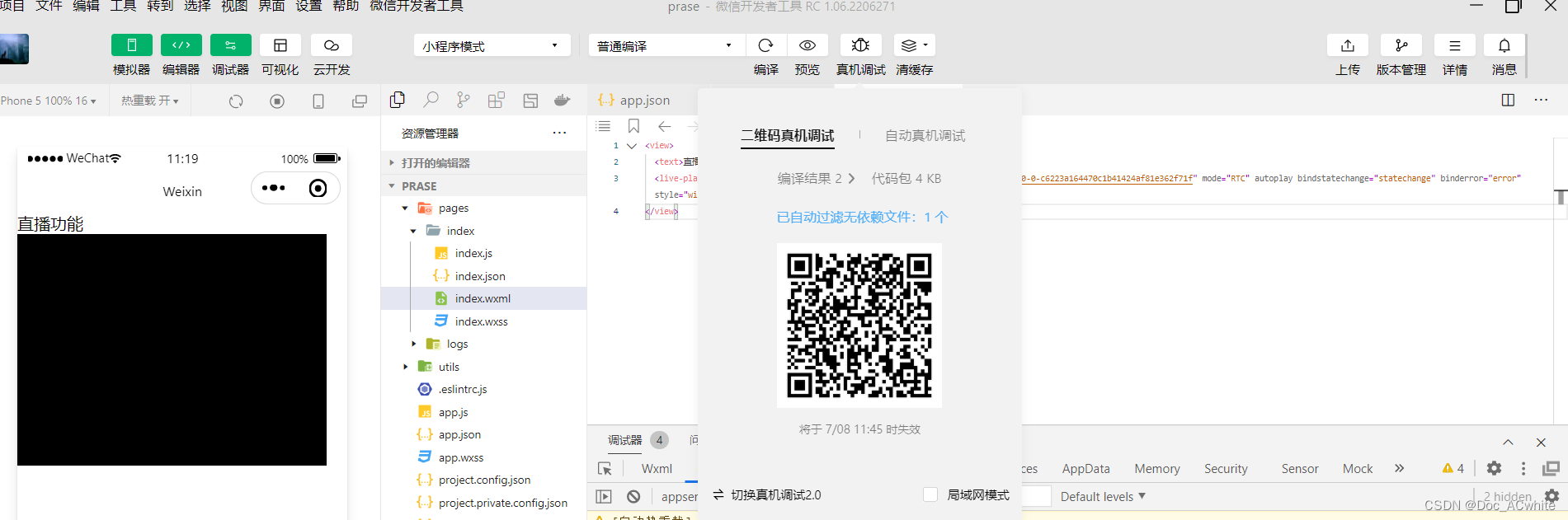
Task: Open the Version Management icon
Action: (x=1401, y=45)
